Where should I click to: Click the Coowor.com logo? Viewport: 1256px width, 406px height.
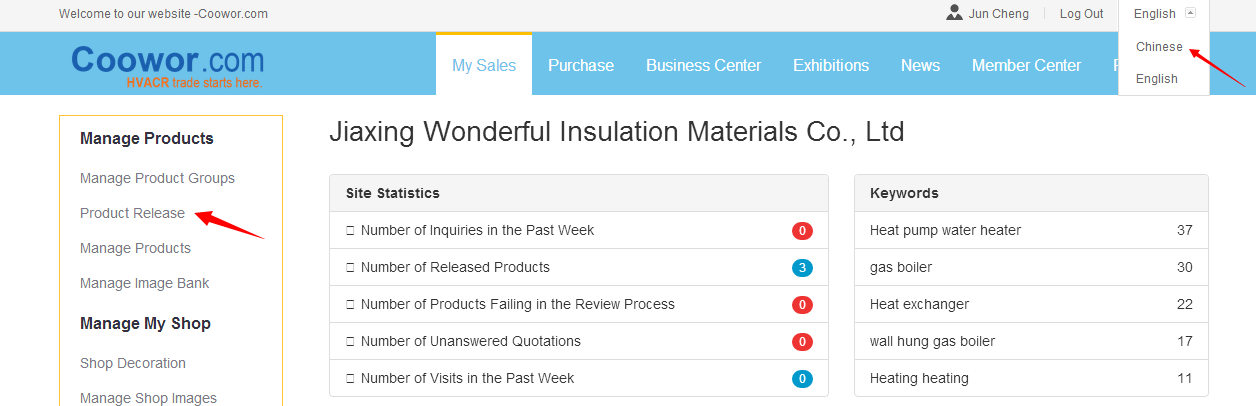[167, 64]
